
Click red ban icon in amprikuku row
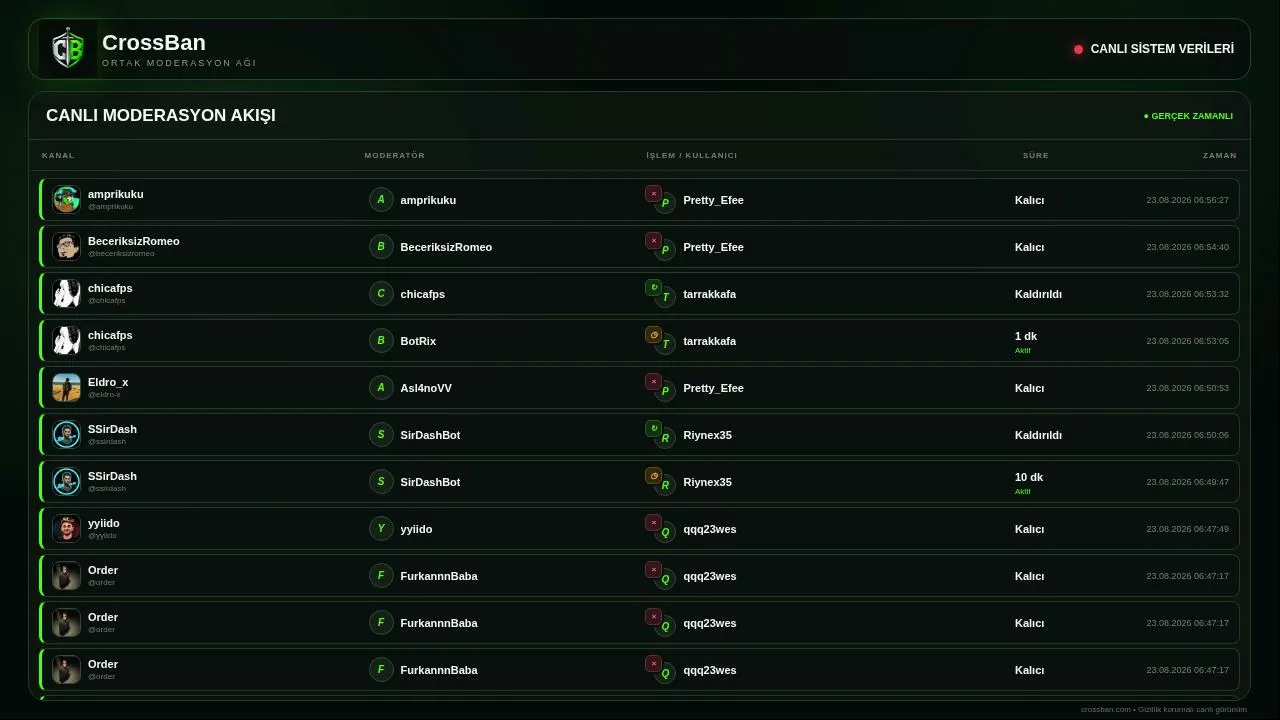653,194
